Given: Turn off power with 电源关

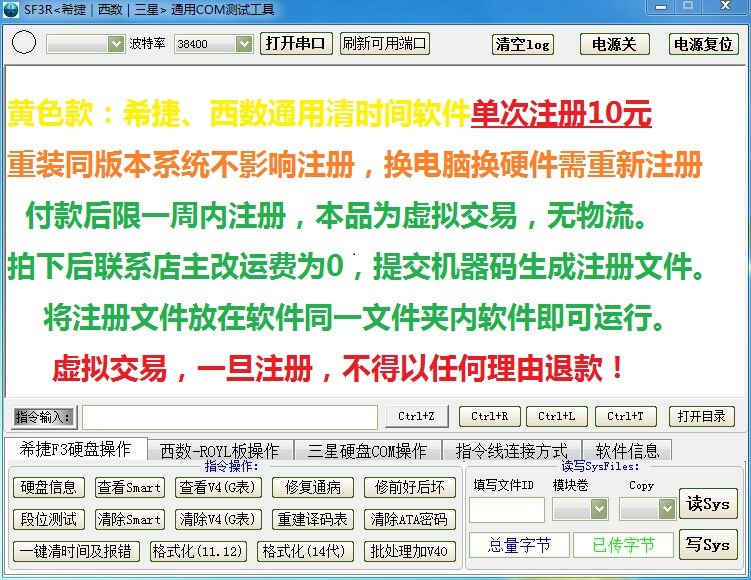Looking at the screenshot, I should pyautogui.click(x=614, y=44).
